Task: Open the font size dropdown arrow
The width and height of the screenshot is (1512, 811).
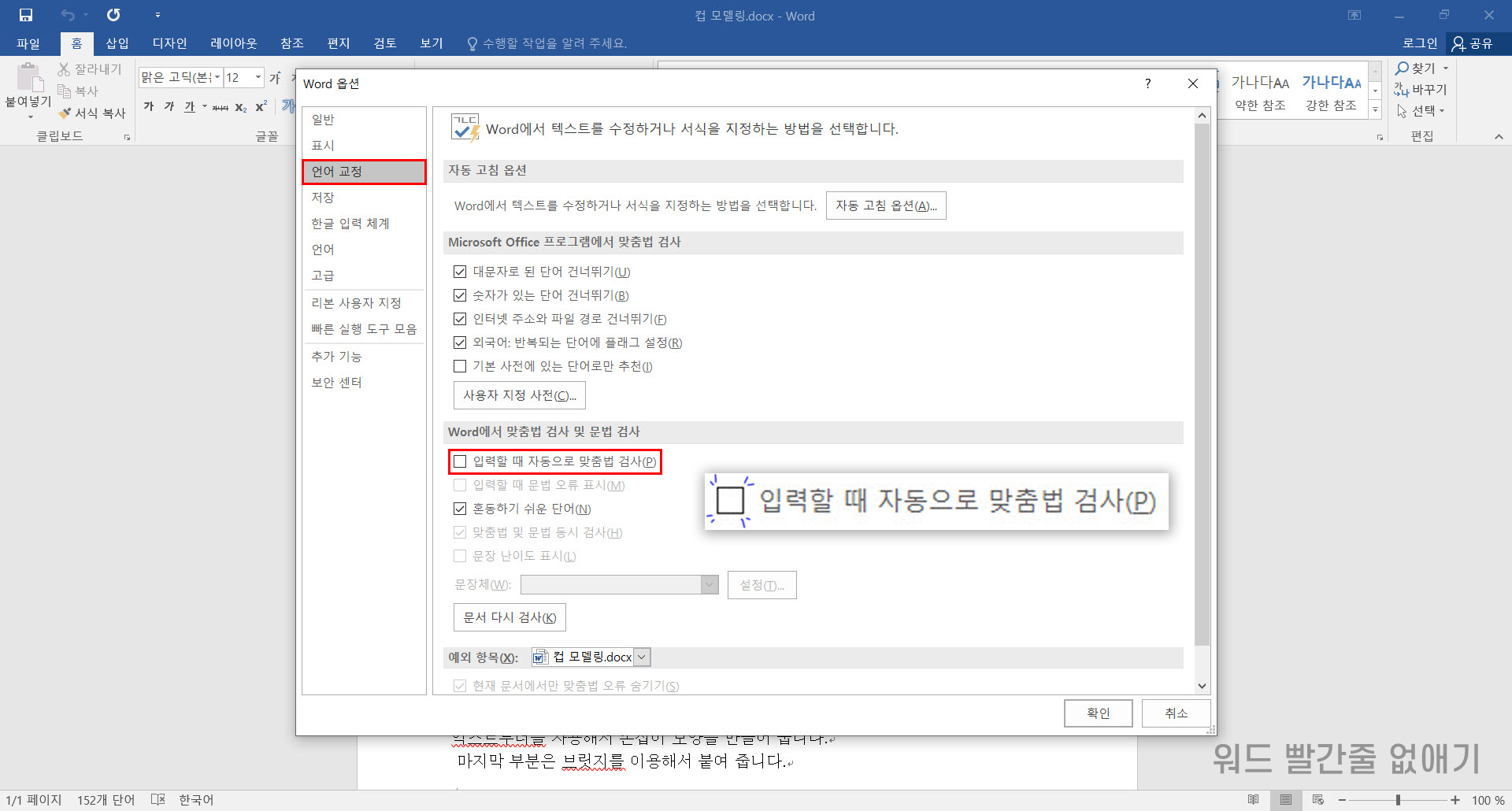Action: coord(258,77)
